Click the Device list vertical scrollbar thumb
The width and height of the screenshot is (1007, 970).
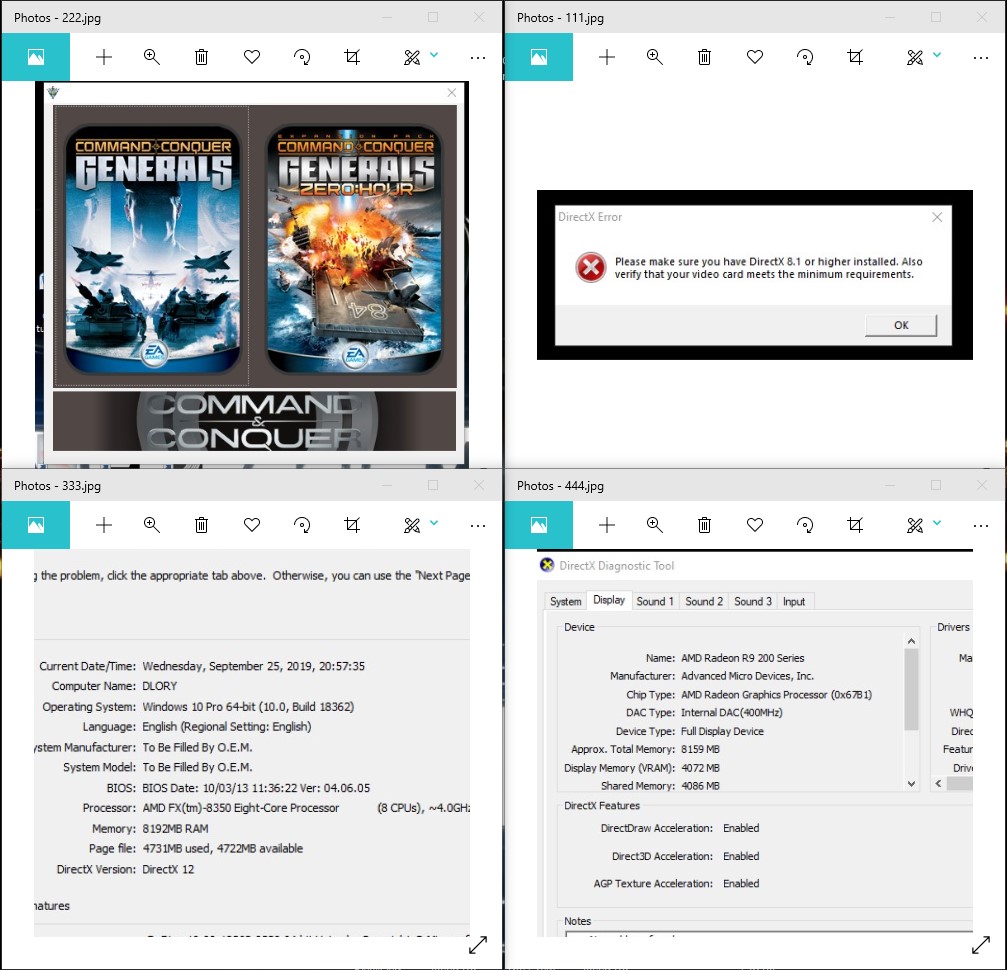911,689
